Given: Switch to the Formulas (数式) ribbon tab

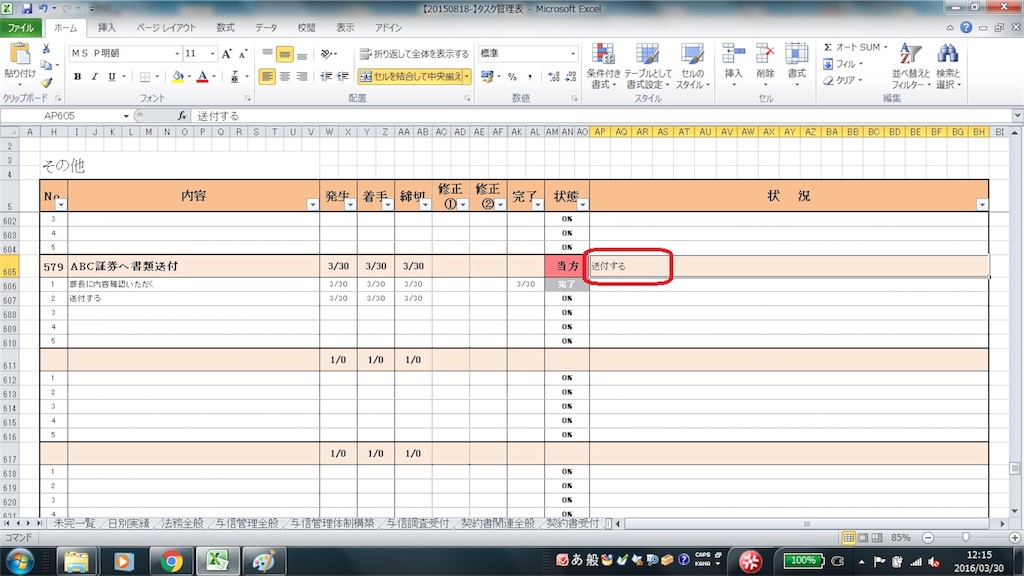Looking at the screenshot, I should tap(225, 28).
